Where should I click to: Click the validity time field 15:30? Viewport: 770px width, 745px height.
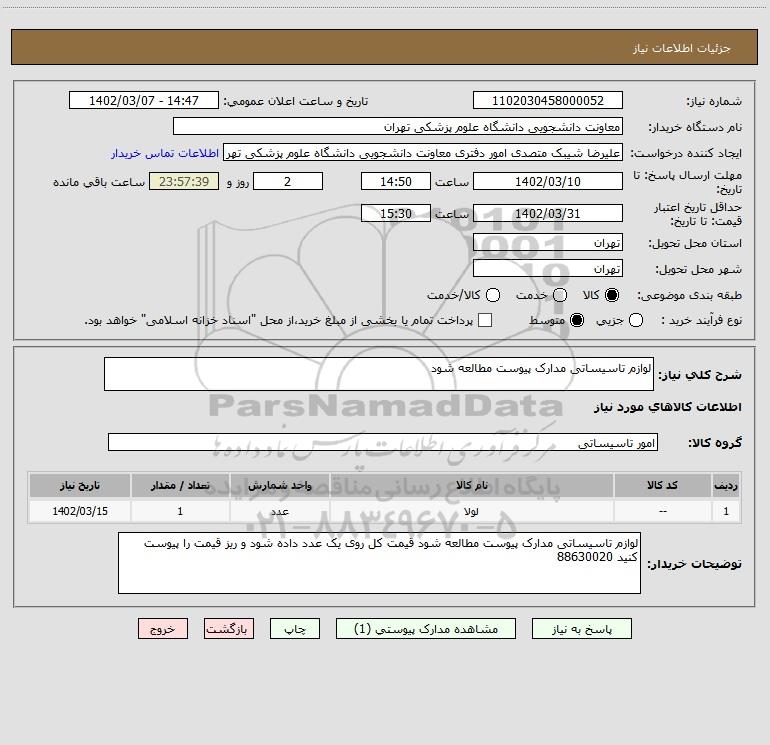tap(396, 213)
